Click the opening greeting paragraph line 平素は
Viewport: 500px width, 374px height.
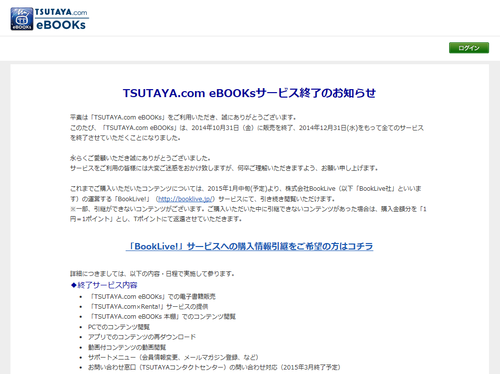(x=183, y=117)
